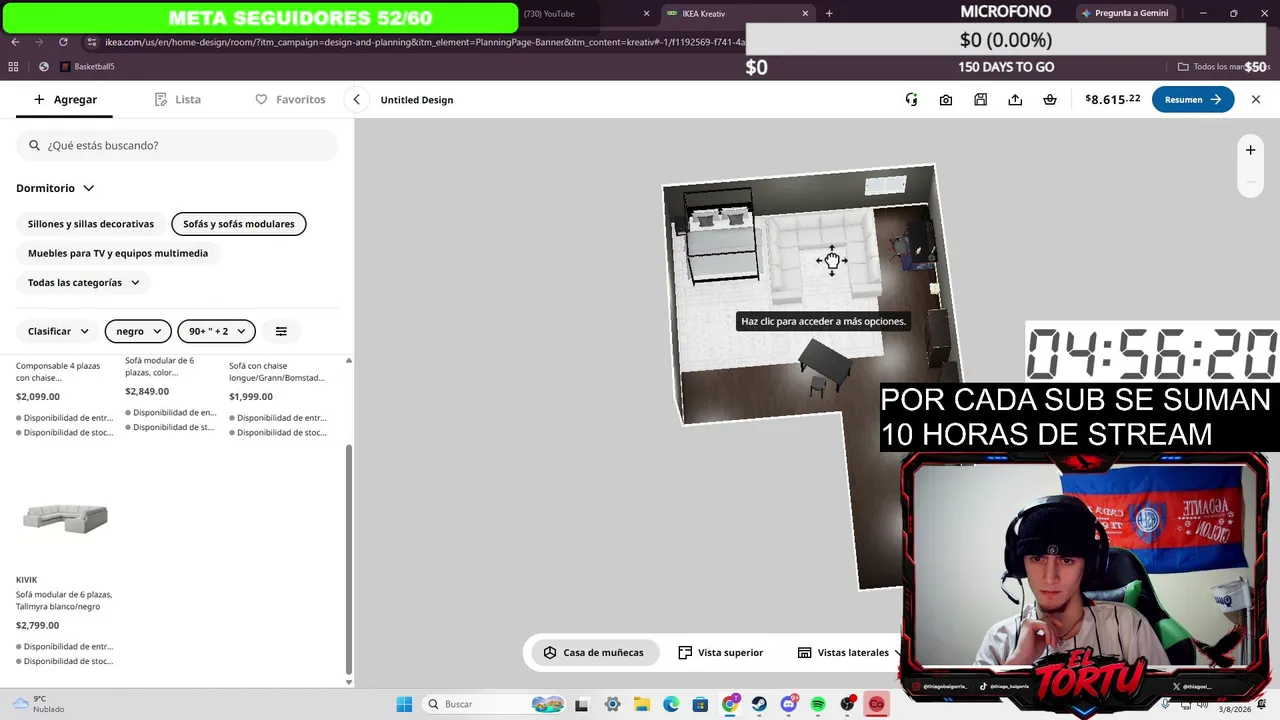Switch to Casa de muñecas view

(594, 653)
